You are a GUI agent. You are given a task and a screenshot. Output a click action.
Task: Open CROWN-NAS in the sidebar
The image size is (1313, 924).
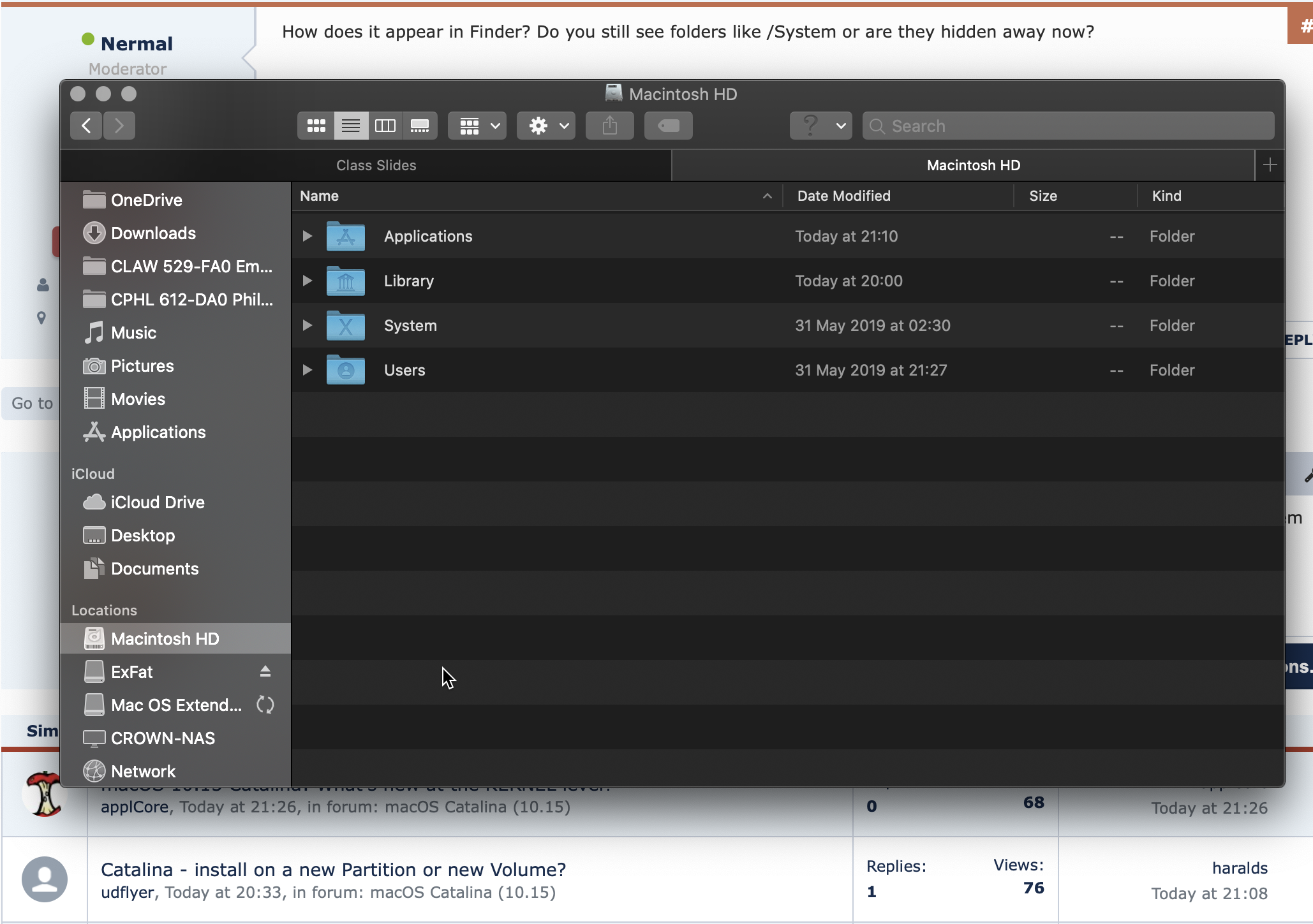175,738
